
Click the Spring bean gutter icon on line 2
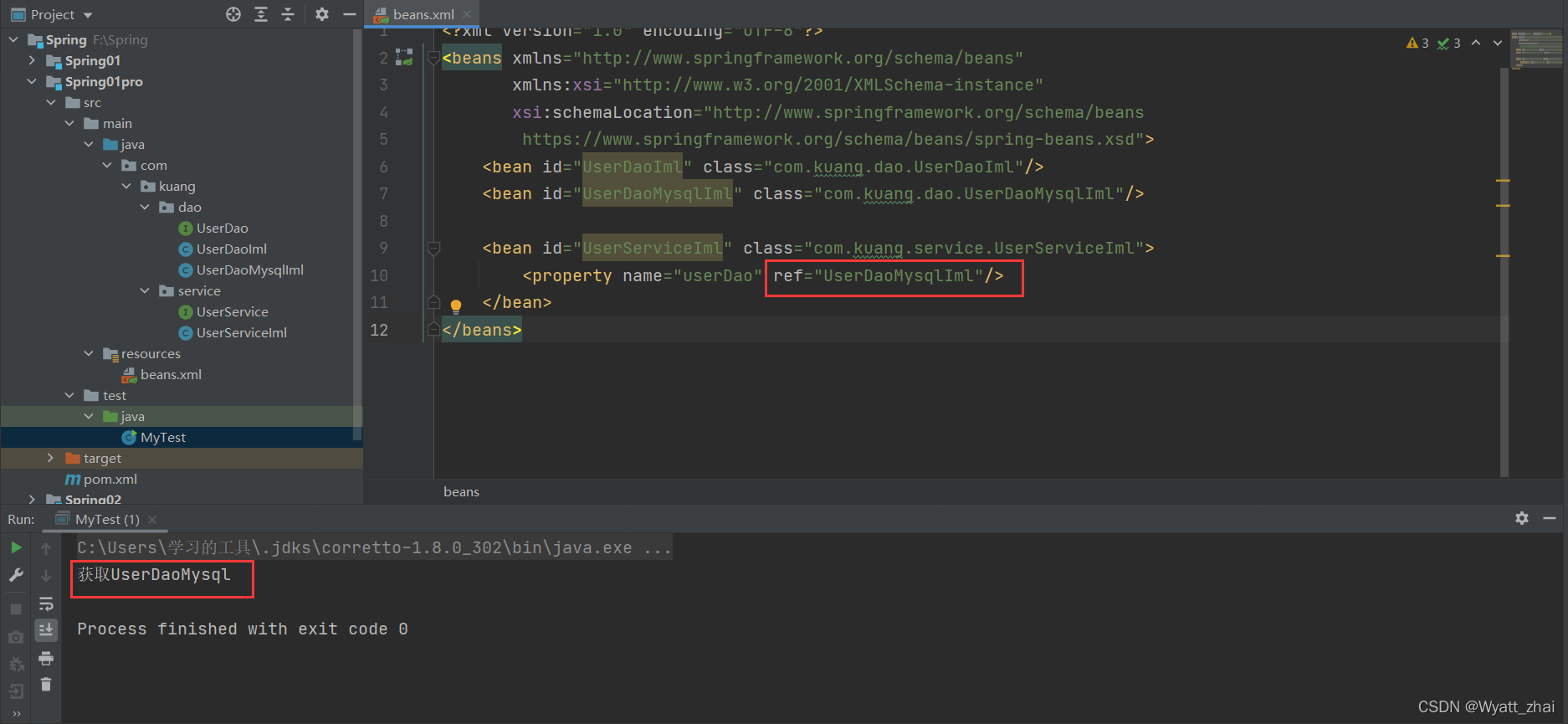click(405, 57)
